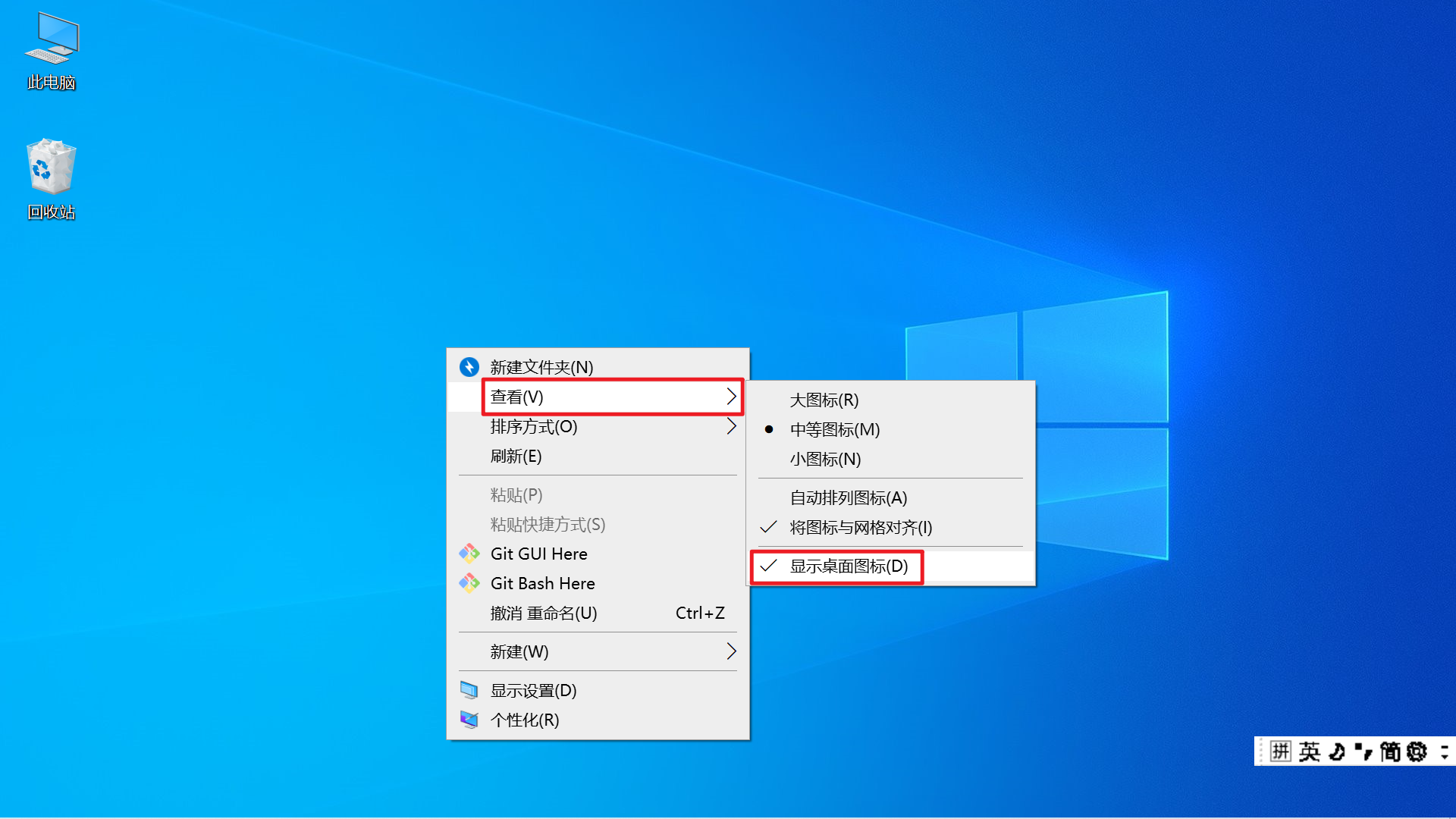Click the half-moon width icon in IME bar
Viewport: 1456px width, 819px height.
tap(1337, 752)
